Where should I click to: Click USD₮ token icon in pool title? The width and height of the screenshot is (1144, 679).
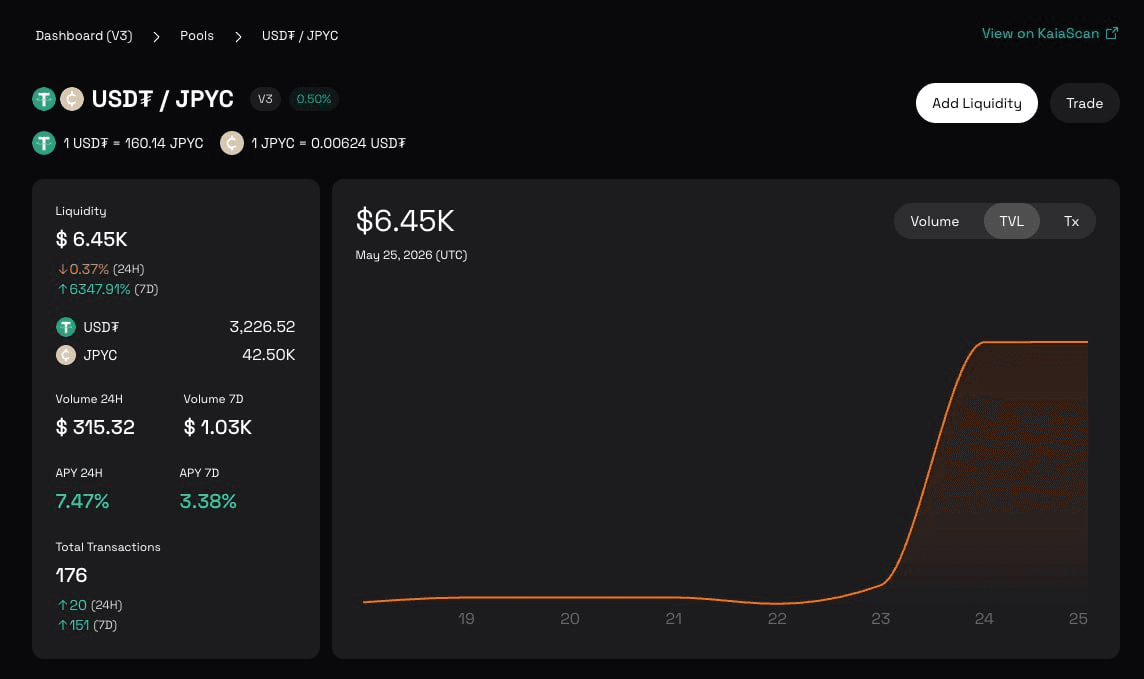pyautogui.click(x=44, y=98)
